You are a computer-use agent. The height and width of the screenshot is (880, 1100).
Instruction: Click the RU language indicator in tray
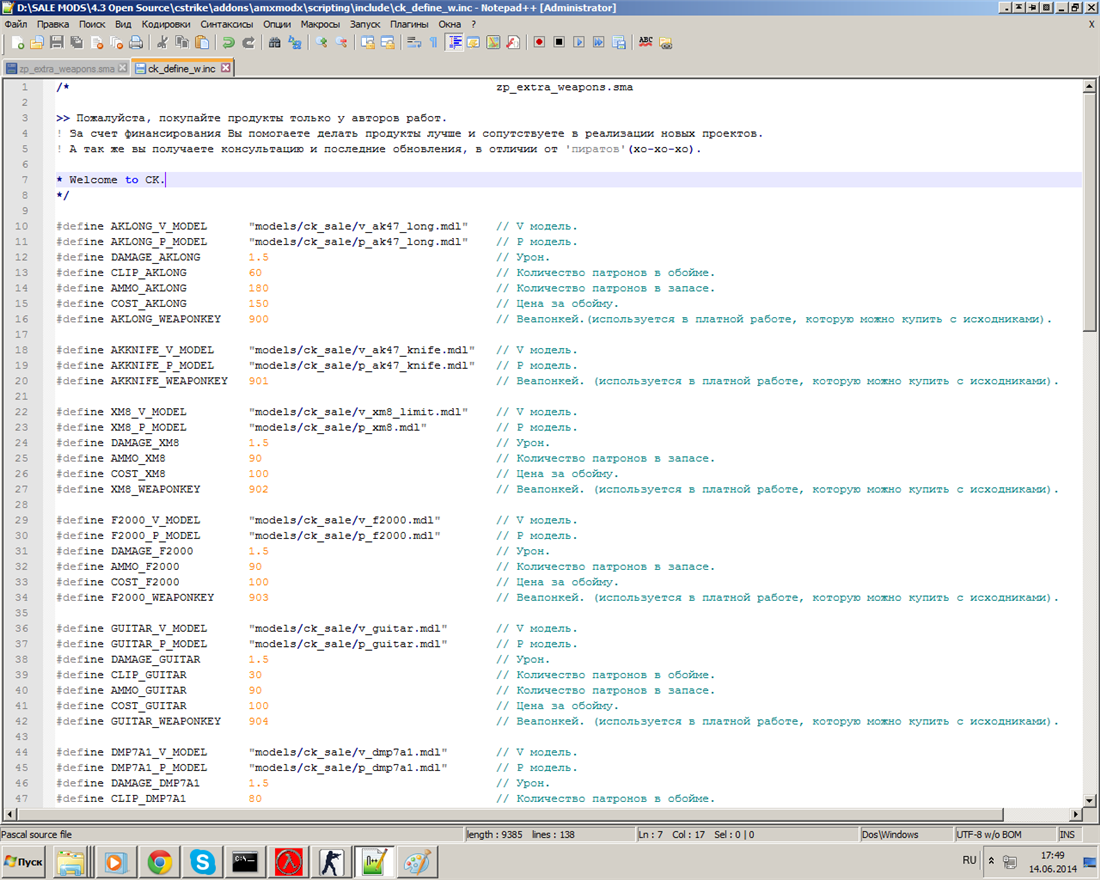[x=969, y=860]
